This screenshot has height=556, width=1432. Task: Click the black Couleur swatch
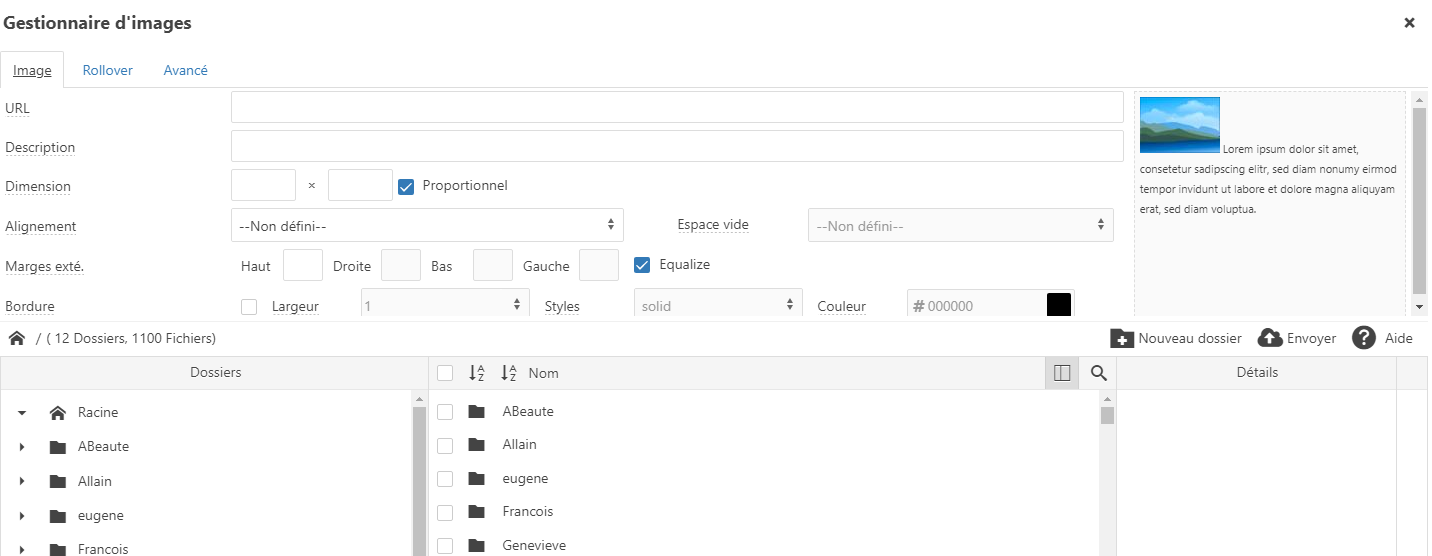tap(1059, 305)
